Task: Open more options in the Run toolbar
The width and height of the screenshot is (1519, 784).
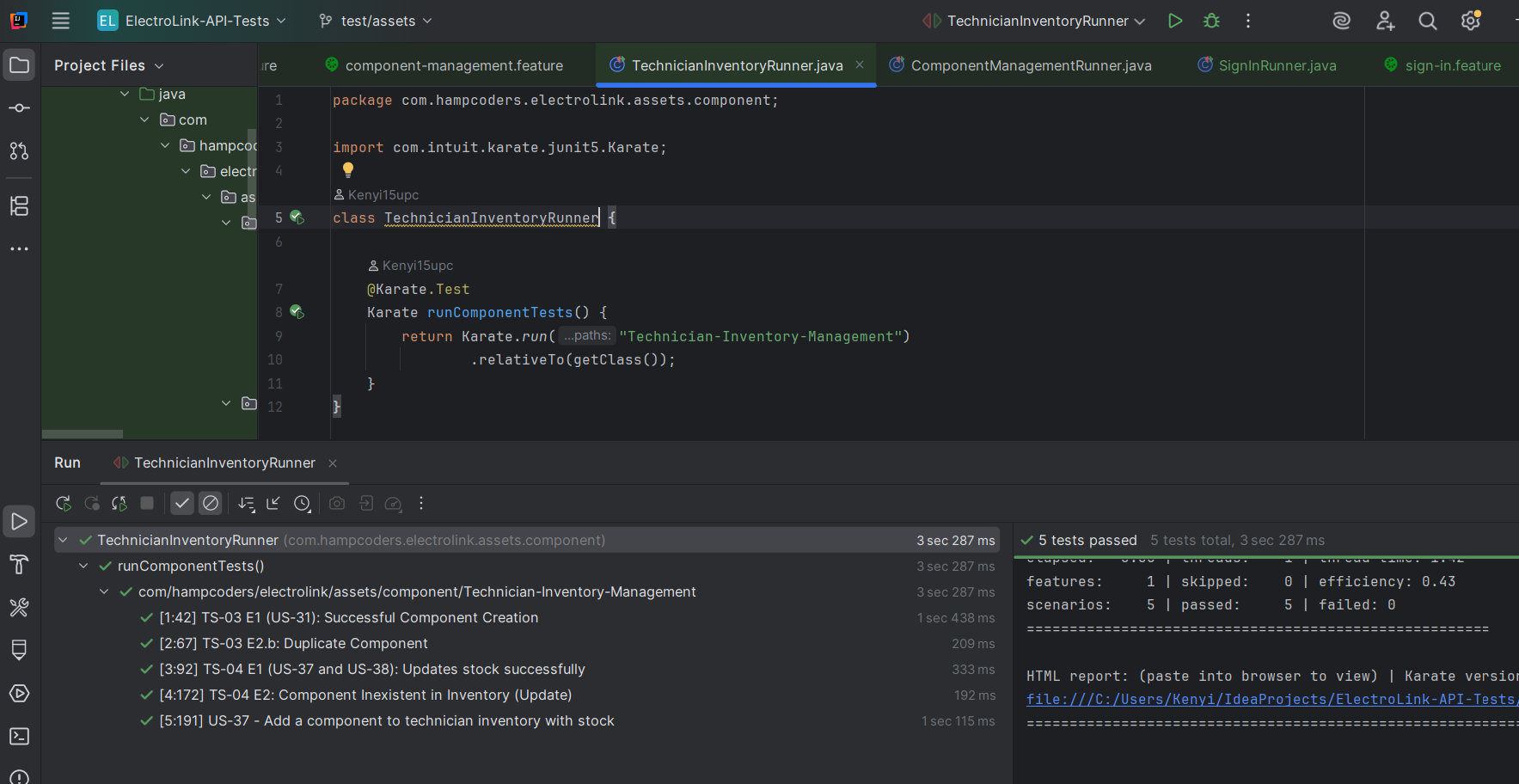Action: (421, 504)
